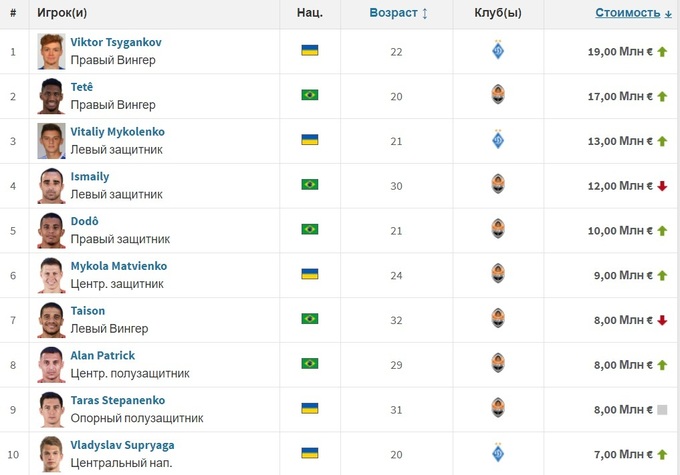Open Viktor Tsygankov player profile link
680x475 pixels.
click(x=116, y=42)
